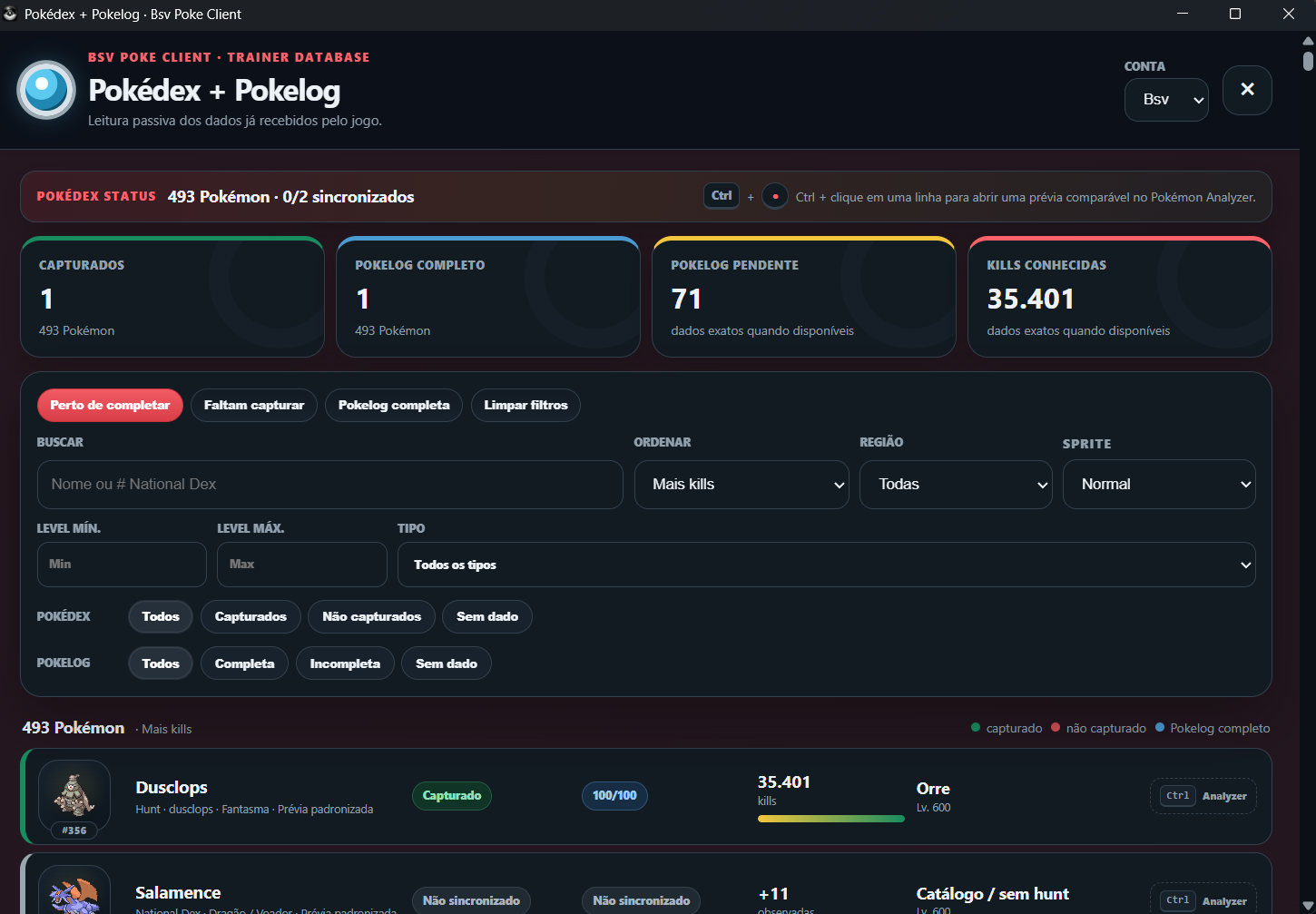Click the Dusclops 35.401 kills value
This screenshot has width=1316, height=914.
click(x=784, y=782)
